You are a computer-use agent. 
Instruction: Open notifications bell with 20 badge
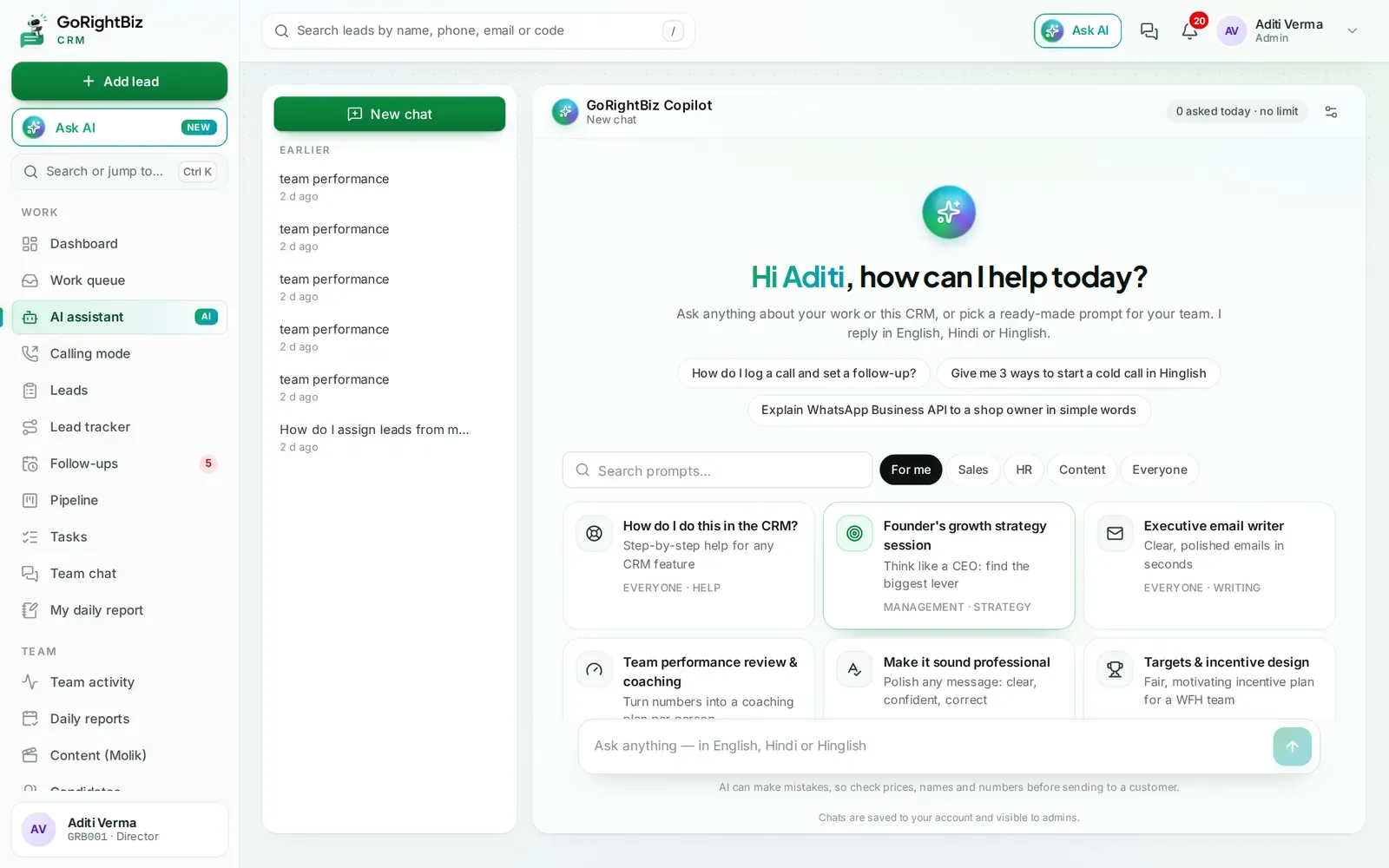point(1190,31)
